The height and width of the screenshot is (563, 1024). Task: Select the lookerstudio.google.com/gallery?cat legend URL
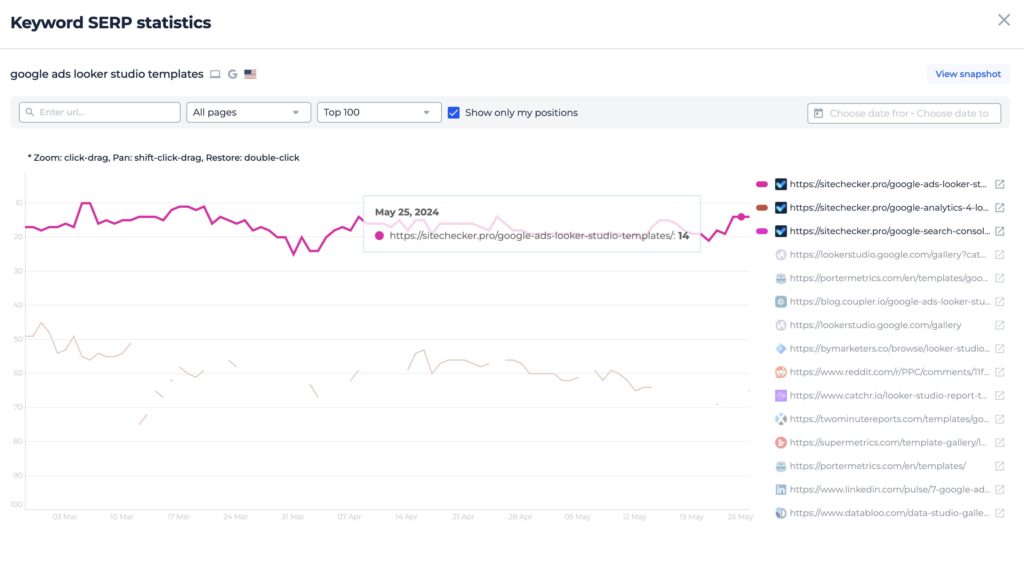(x=888, y=255)
